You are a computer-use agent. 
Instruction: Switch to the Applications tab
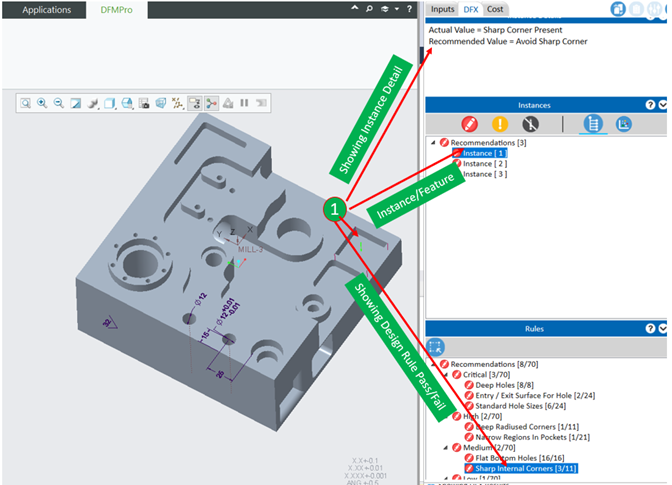[46, 10]
